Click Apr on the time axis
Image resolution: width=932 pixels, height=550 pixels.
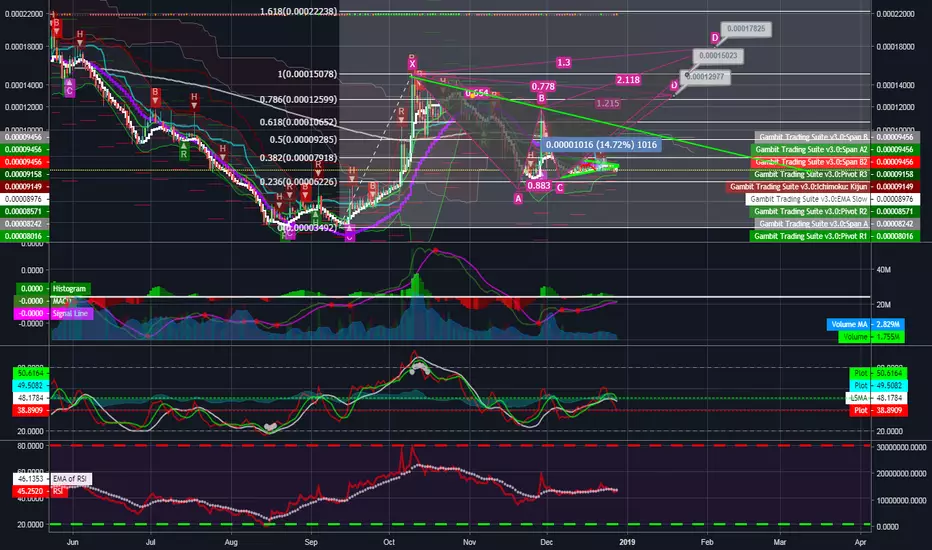[x=860, y=542]
